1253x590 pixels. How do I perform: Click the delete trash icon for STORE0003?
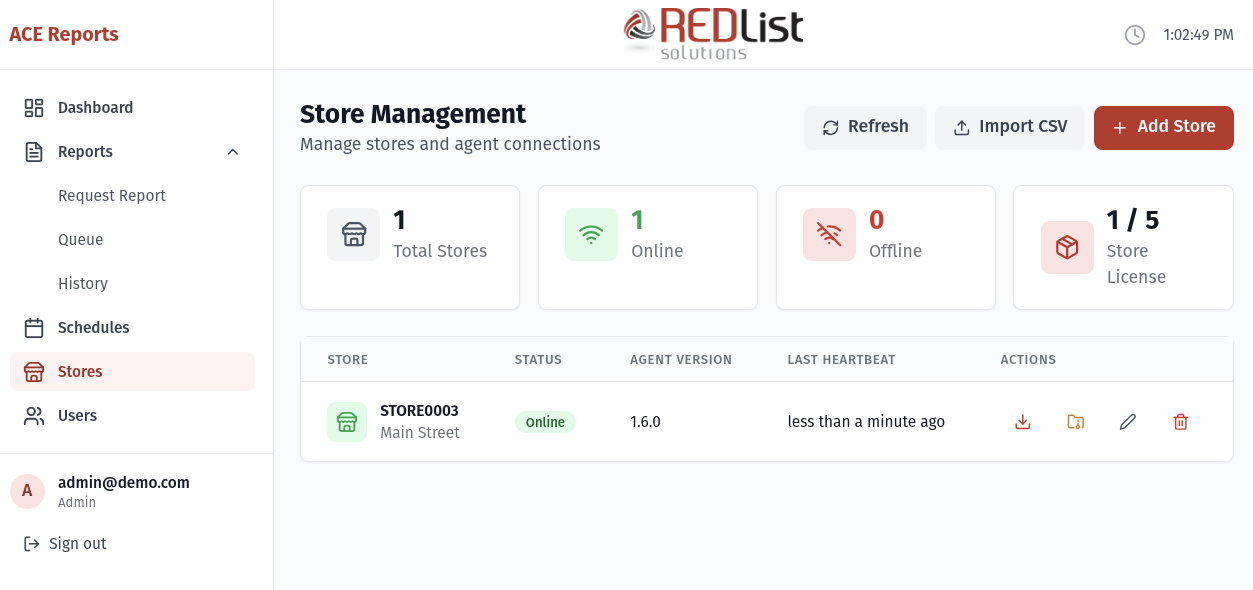pyautogui.click(x=1180, y=421)
